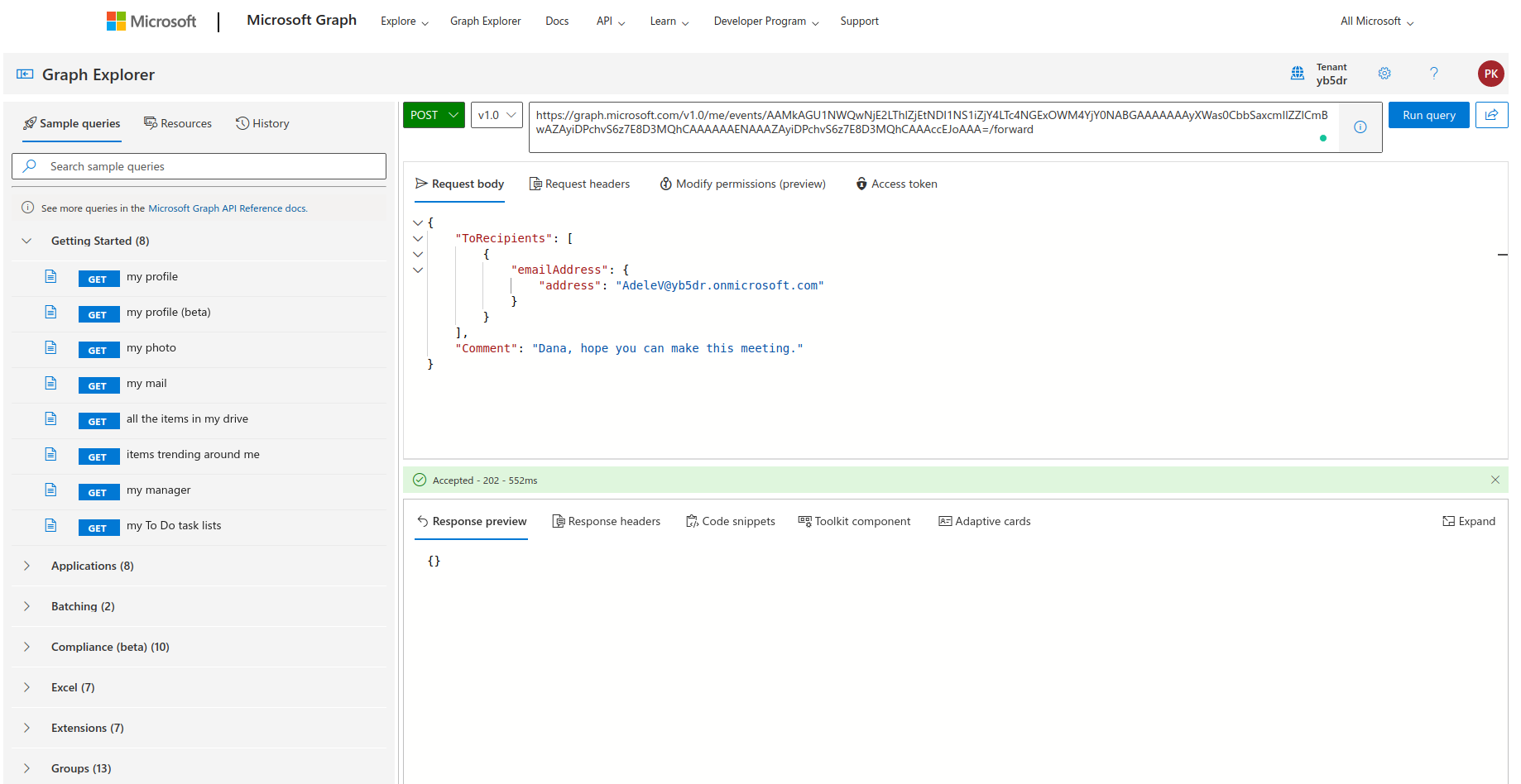
Task: Open HTTP method POST dropdown
Action: coord(434,115)
